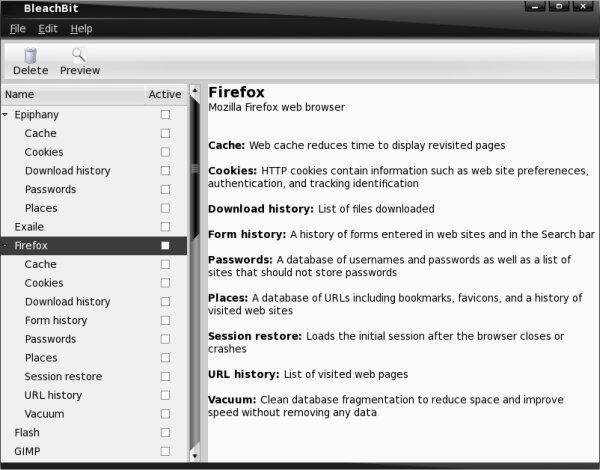Check Epiphany Places checkbox
Screen dimensions: 600x470
(165, 208)
